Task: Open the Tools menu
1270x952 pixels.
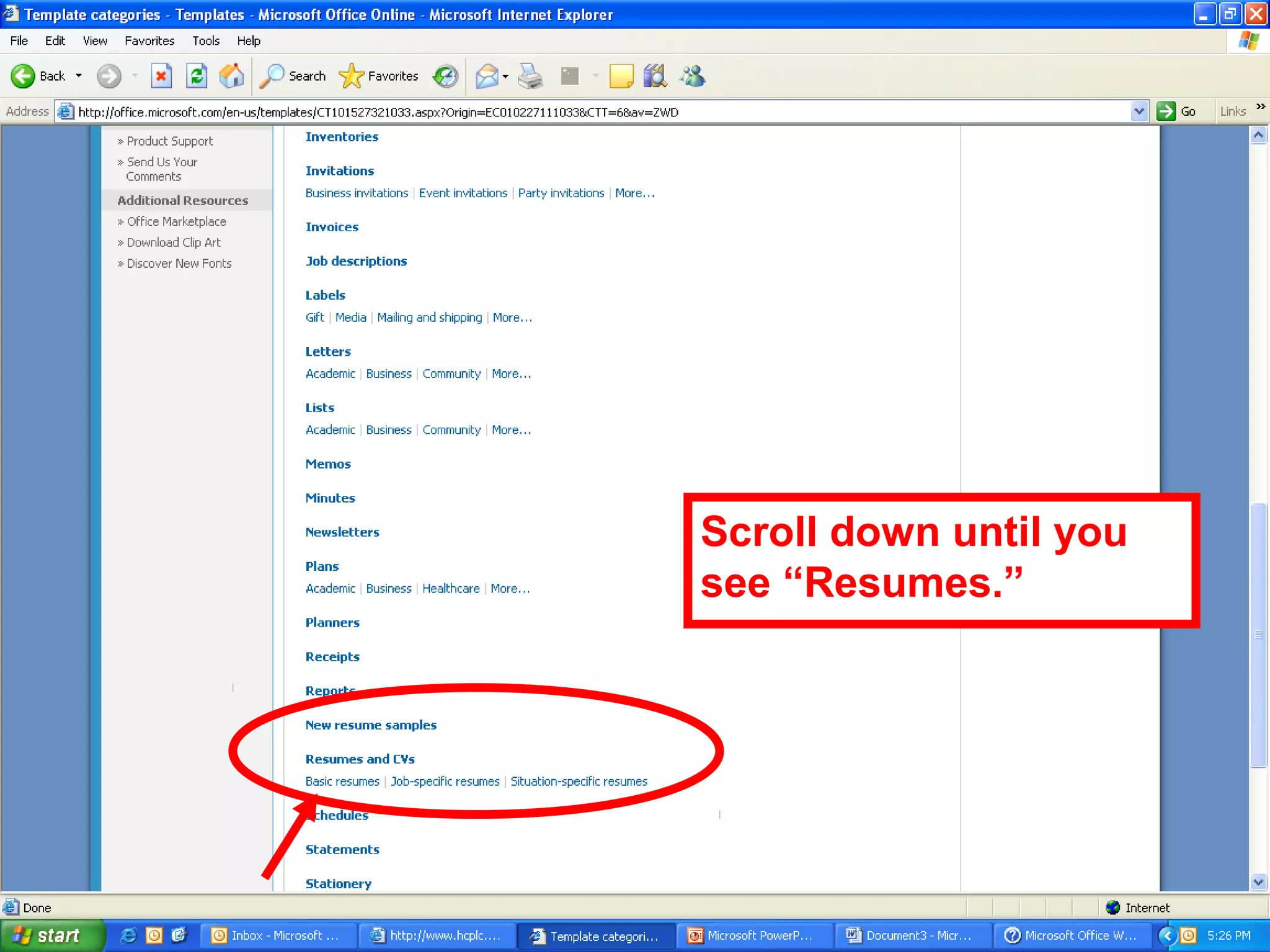Action: [206, 41]
